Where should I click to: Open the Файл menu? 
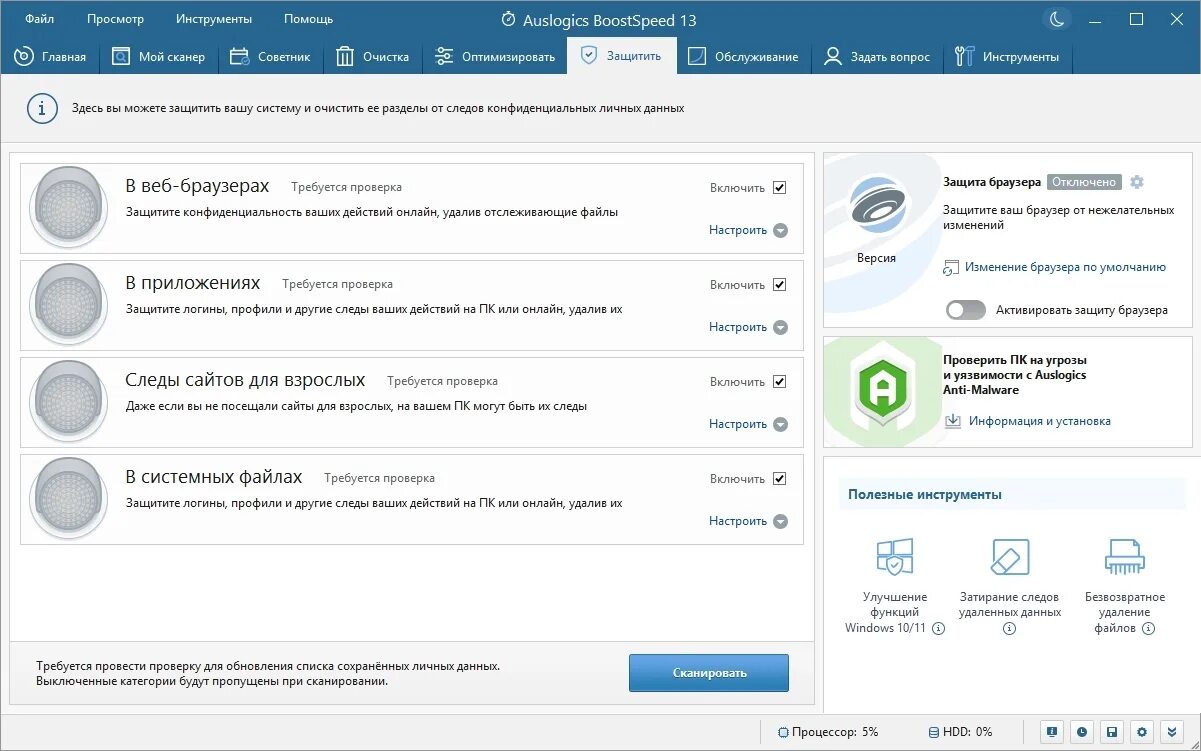pyautogui.click(x=40, y=19)
